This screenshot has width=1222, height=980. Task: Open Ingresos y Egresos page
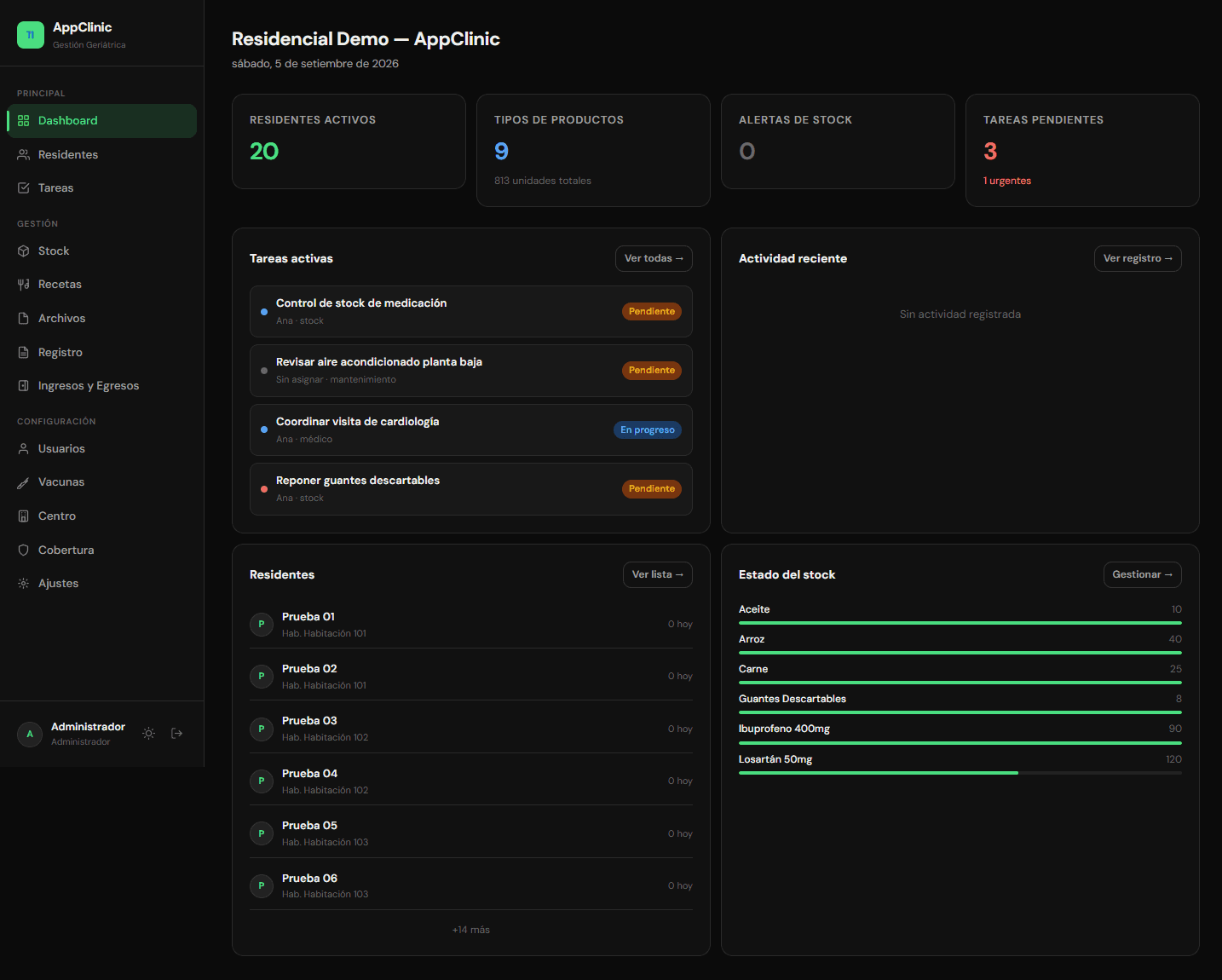coord(101,386)
